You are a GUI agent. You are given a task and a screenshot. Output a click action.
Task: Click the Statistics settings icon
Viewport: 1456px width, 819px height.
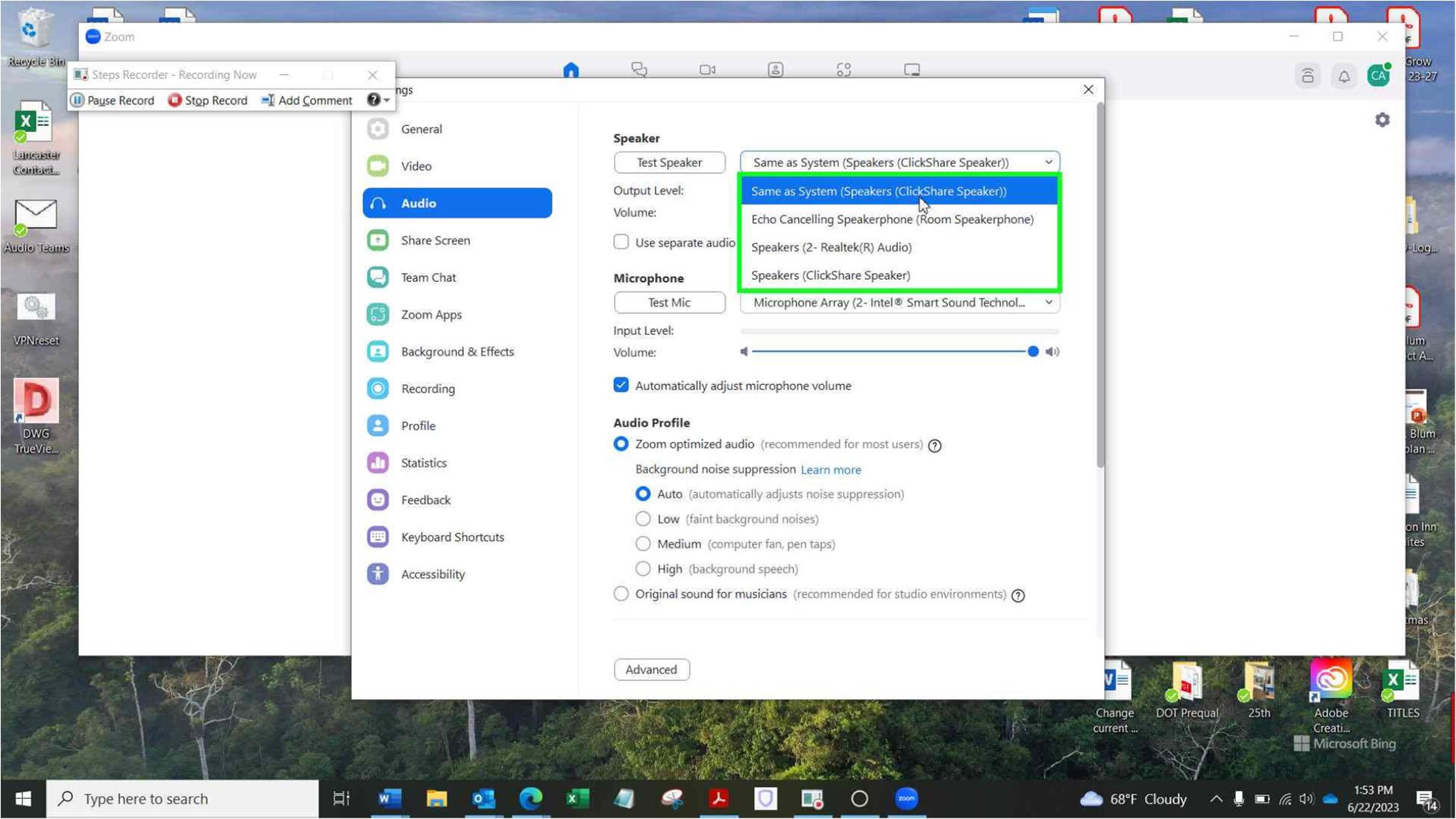point(378,462)
